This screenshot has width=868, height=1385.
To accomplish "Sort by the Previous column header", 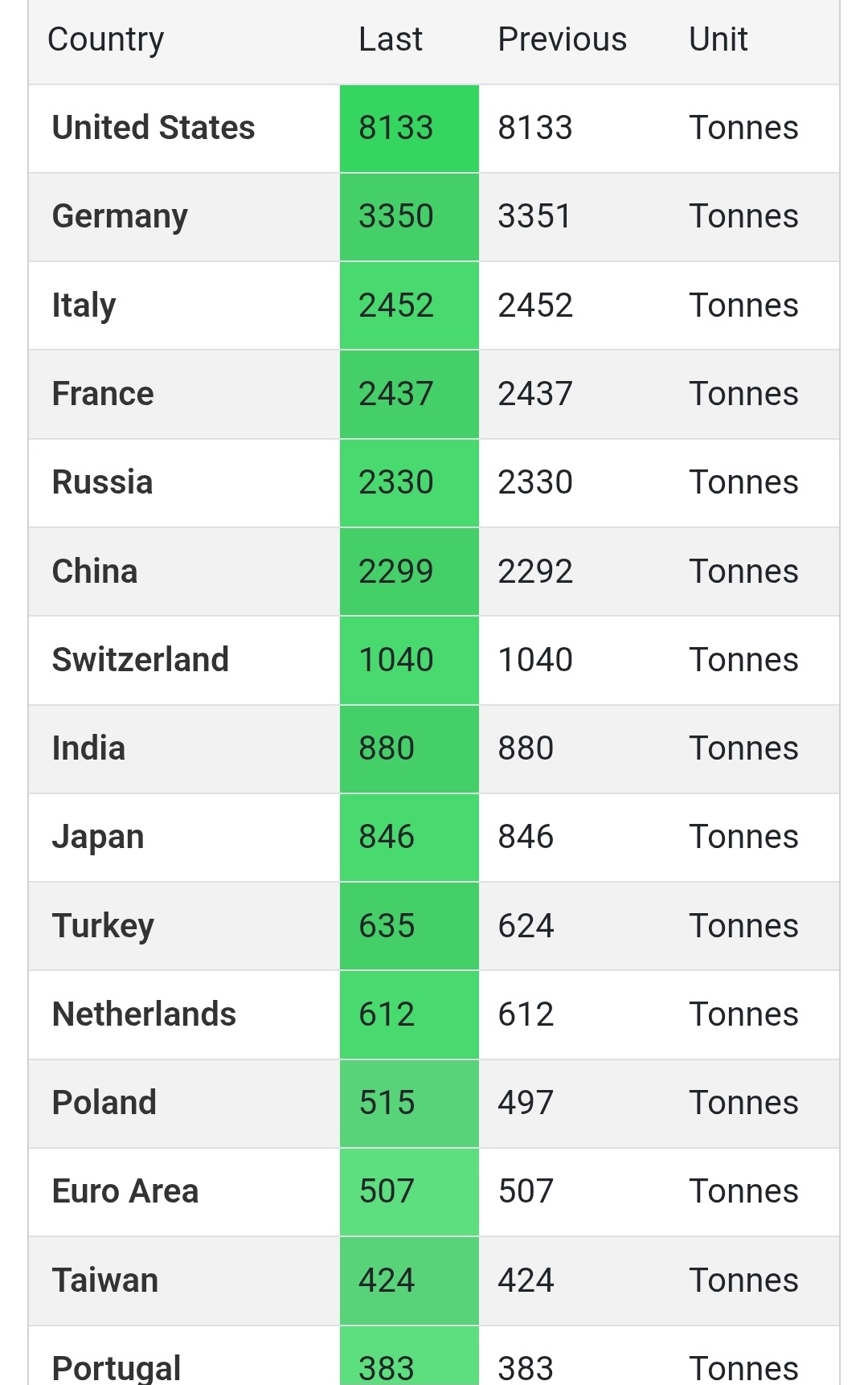I will 563,39.
